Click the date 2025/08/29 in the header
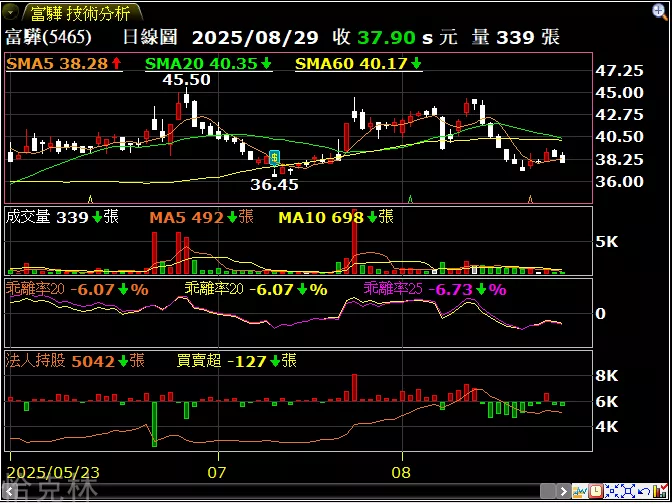The image size is (672, 504). (255, 38)
